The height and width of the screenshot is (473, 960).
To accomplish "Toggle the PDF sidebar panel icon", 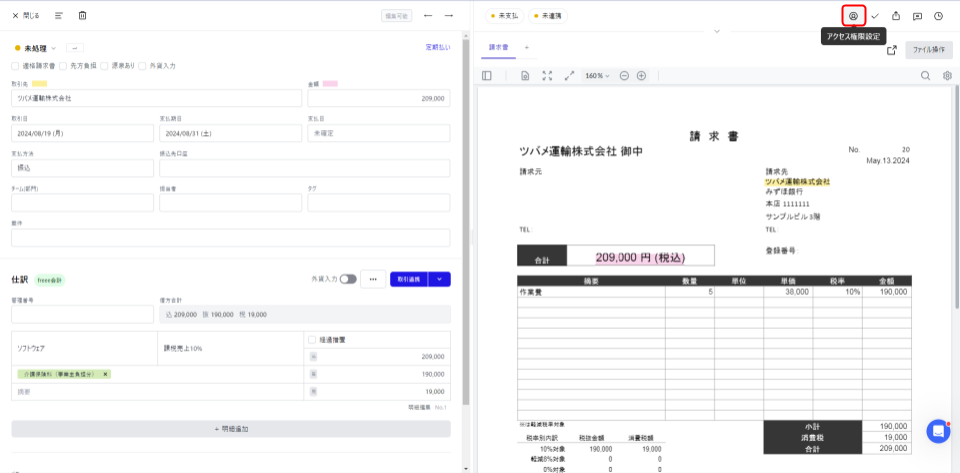I will click(x=487, y=76).
